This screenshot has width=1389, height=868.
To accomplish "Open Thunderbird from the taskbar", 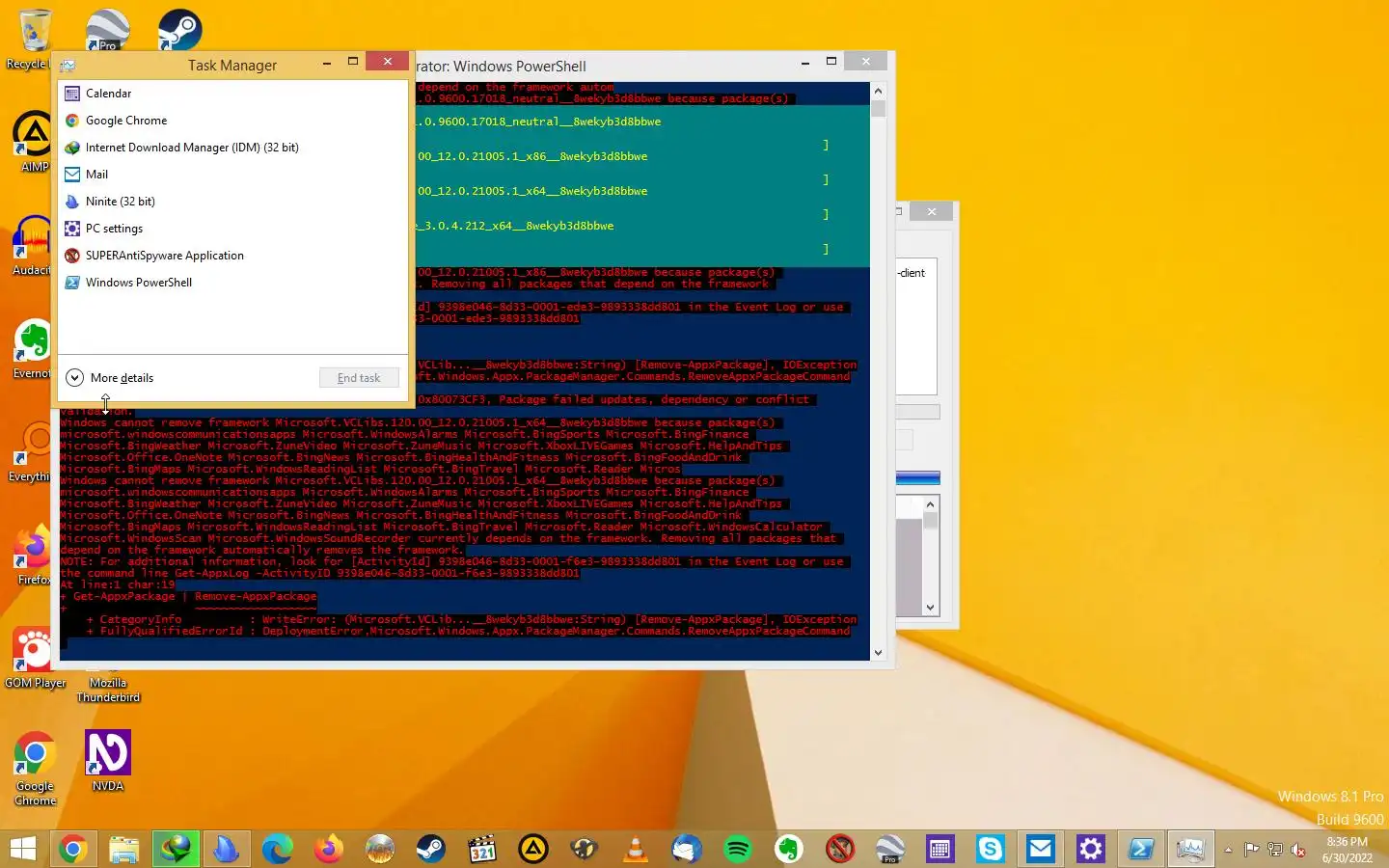I will click(687, 849).
